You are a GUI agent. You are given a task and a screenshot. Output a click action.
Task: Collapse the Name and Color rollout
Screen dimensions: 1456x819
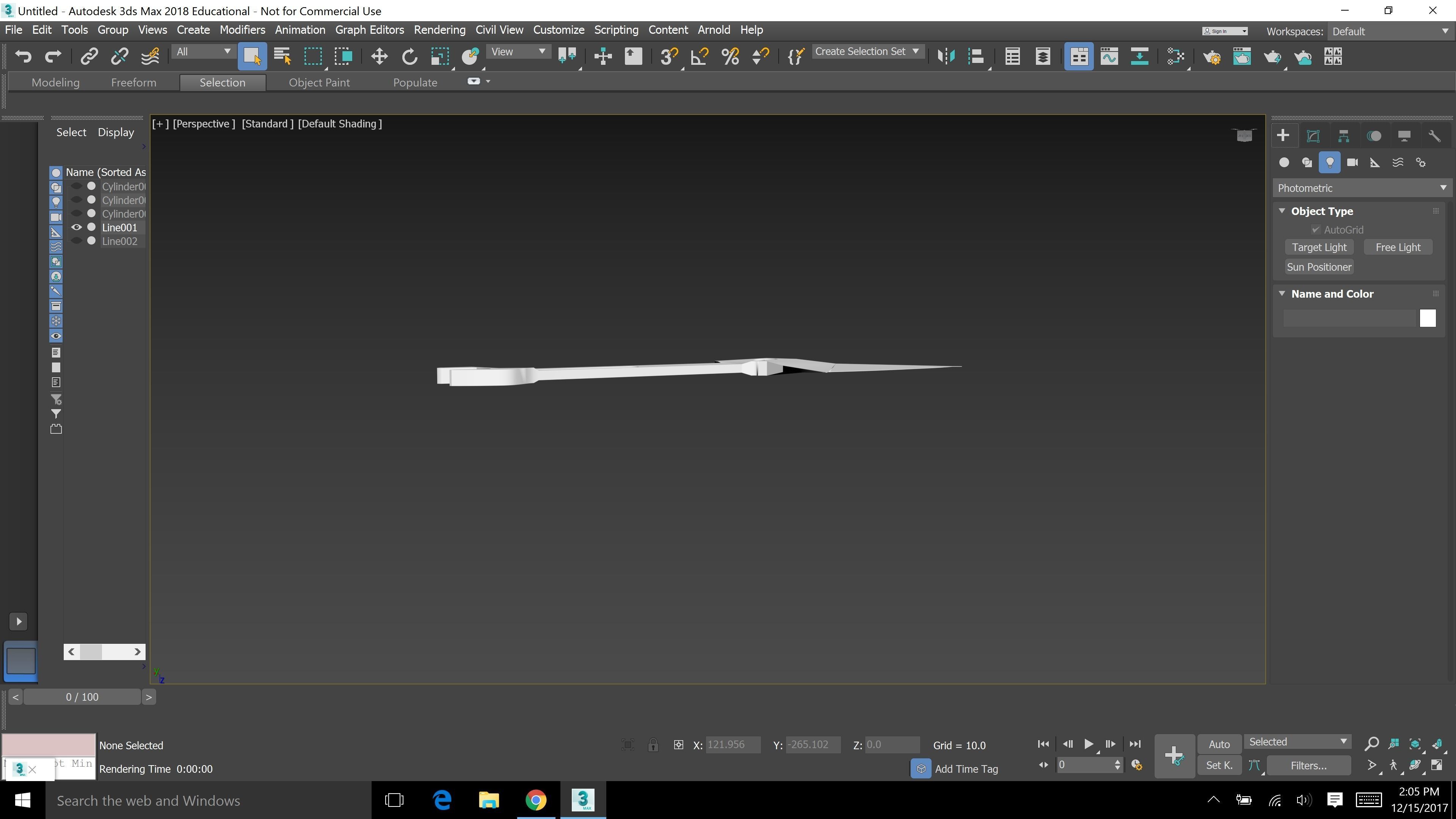pyautogui.click(x=1282, y=293)
